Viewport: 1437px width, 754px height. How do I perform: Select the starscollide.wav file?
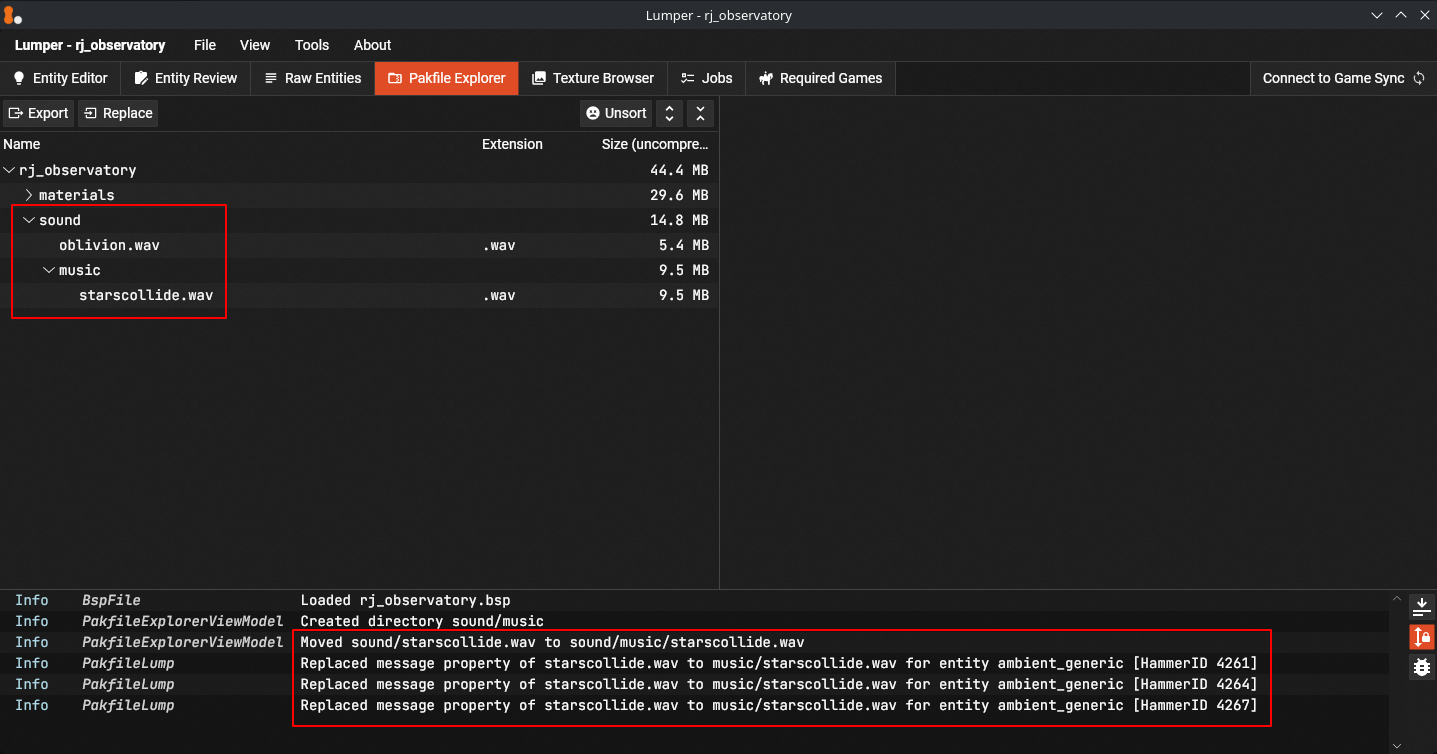(146, 295)
